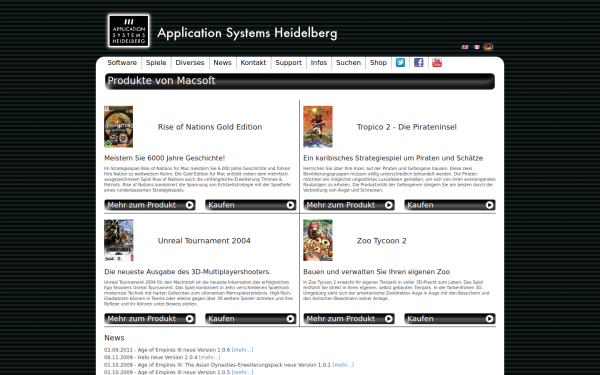Click Mehr zum Produkt for Rise of Nations
Image resolution: width=600 pixels, height=375 pixels.
point(150,205)
